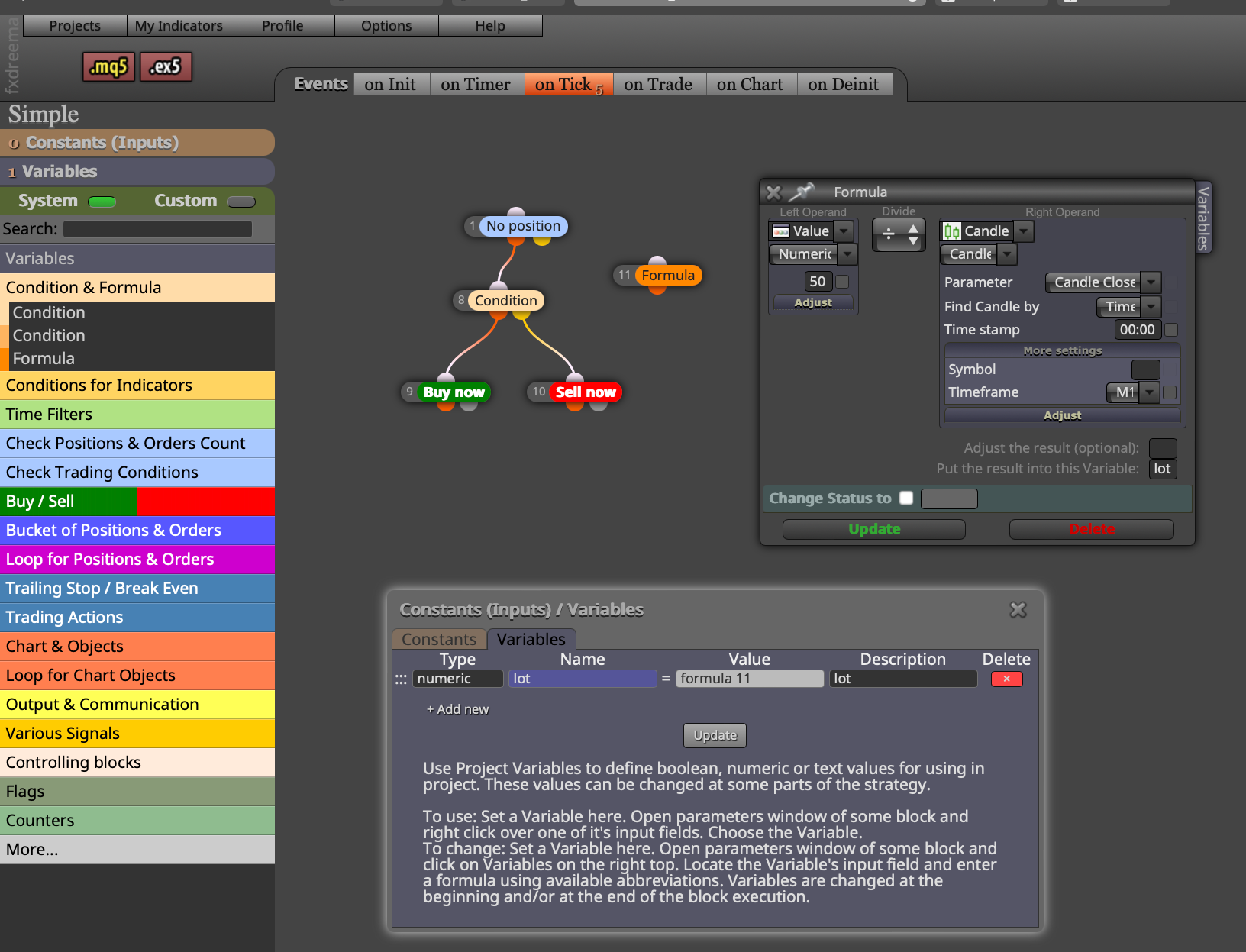This screenshot has height=952, width=1246.
Task: Switch to the on Init event tab
Action: coord(390,84)
